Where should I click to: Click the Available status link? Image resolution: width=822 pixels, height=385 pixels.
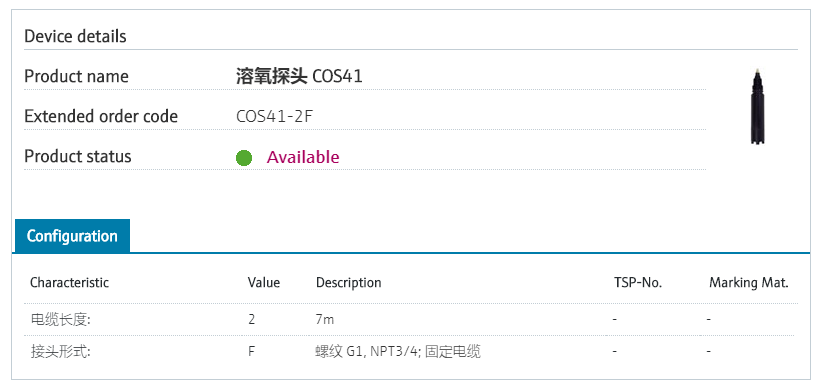coord(303,157)
